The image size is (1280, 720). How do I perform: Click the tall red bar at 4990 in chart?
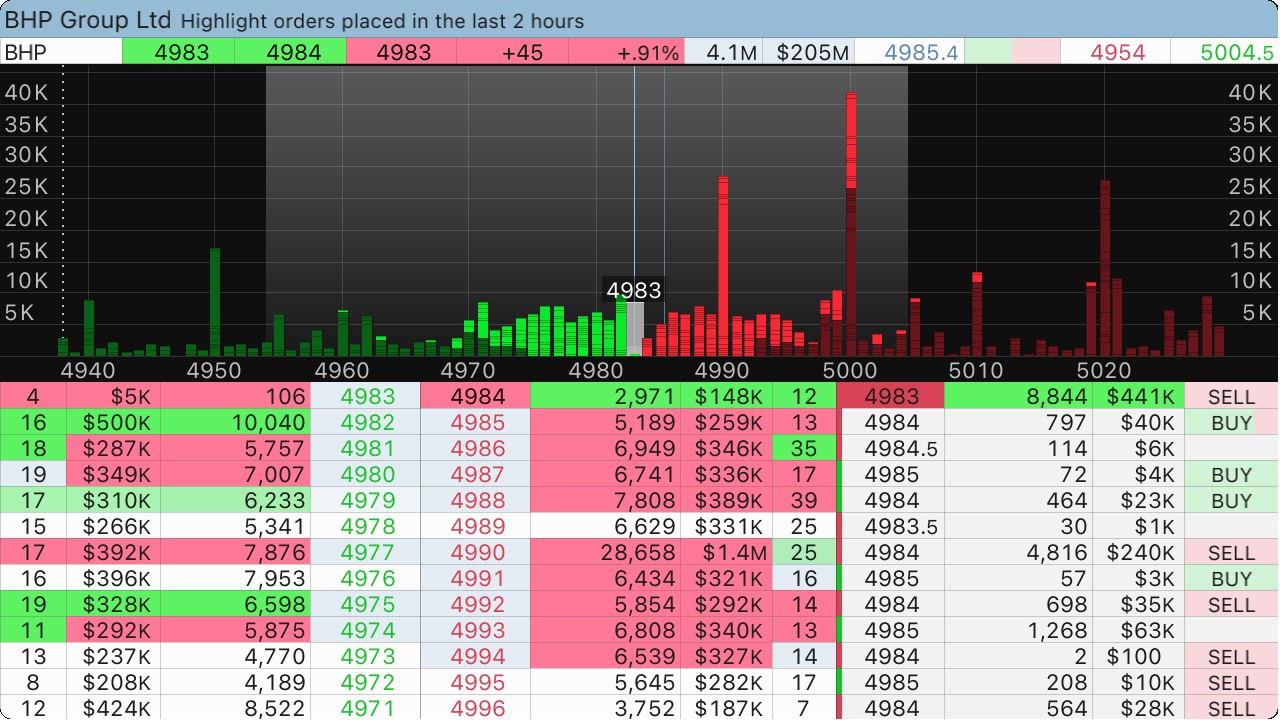(x=722, y=265)
